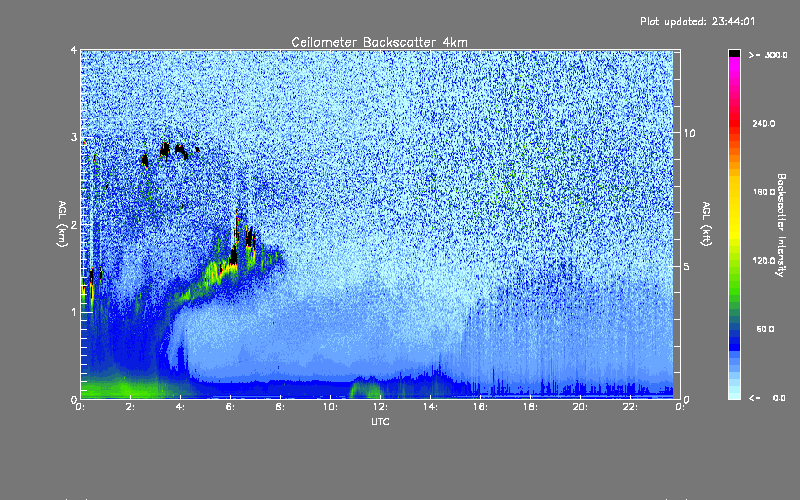The height and width of the screenshot is (500, 800).
Task: Click the colorbar value '120.0'
Action: (x=764, y=260)
